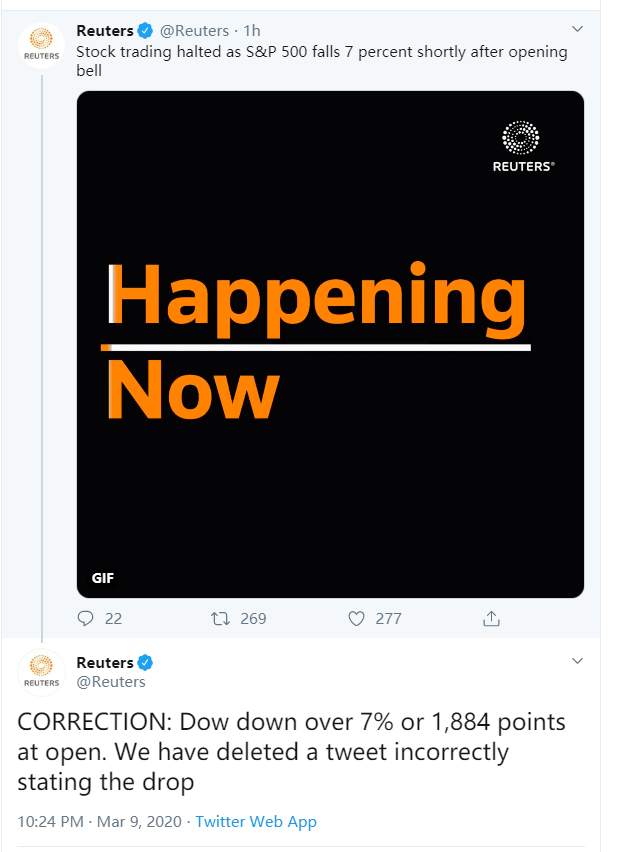Image resolution: width=626 pixels, height=852 pixels.
Task: Click the Reuters display name on correction tweet
Action: 105,662
